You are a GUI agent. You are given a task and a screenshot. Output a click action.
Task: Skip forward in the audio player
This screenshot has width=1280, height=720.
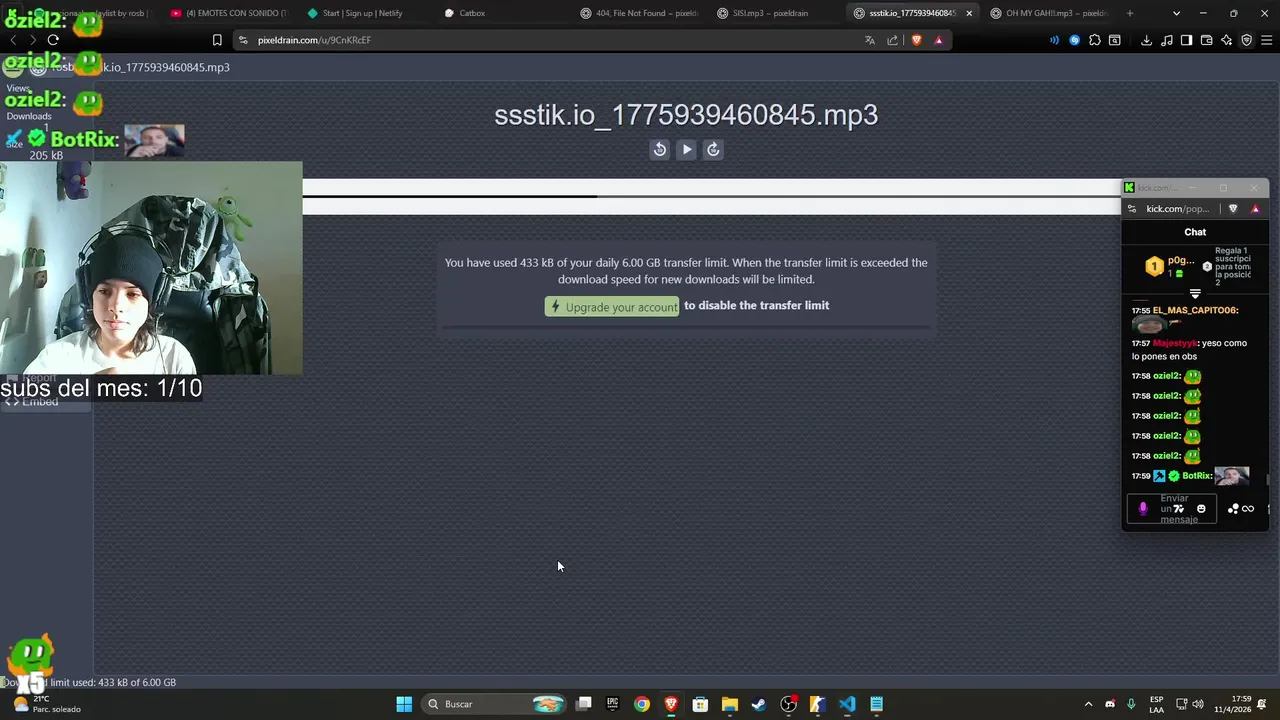tap(713, 149)
